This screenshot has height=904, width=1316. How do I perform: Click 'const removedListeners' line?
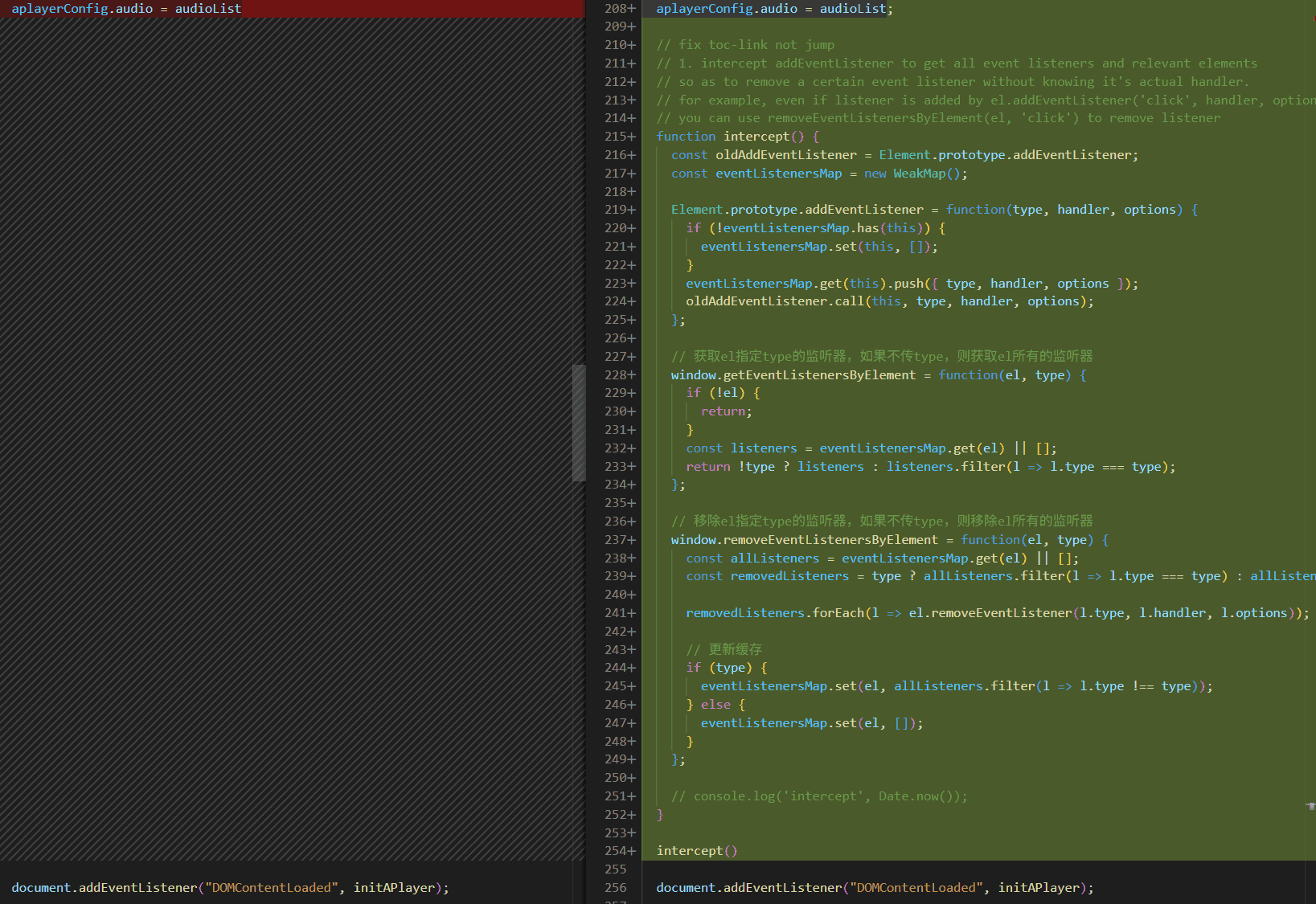(x=1000, y=576)
